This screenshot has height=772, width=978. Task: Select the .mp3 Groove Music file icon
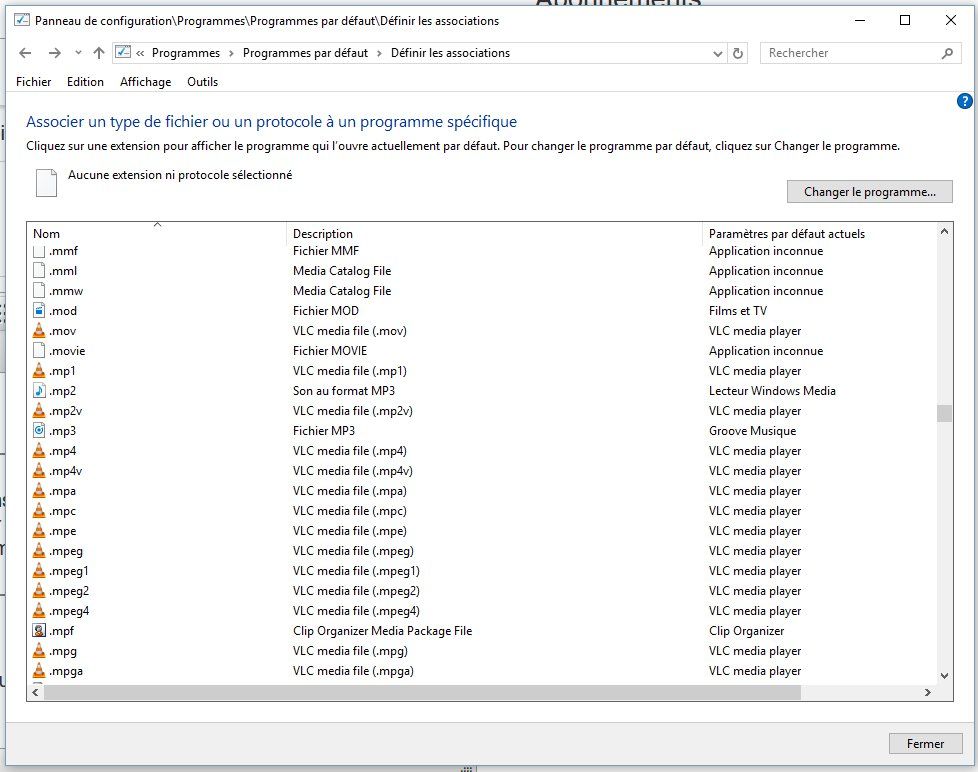(x=39, y=431)
